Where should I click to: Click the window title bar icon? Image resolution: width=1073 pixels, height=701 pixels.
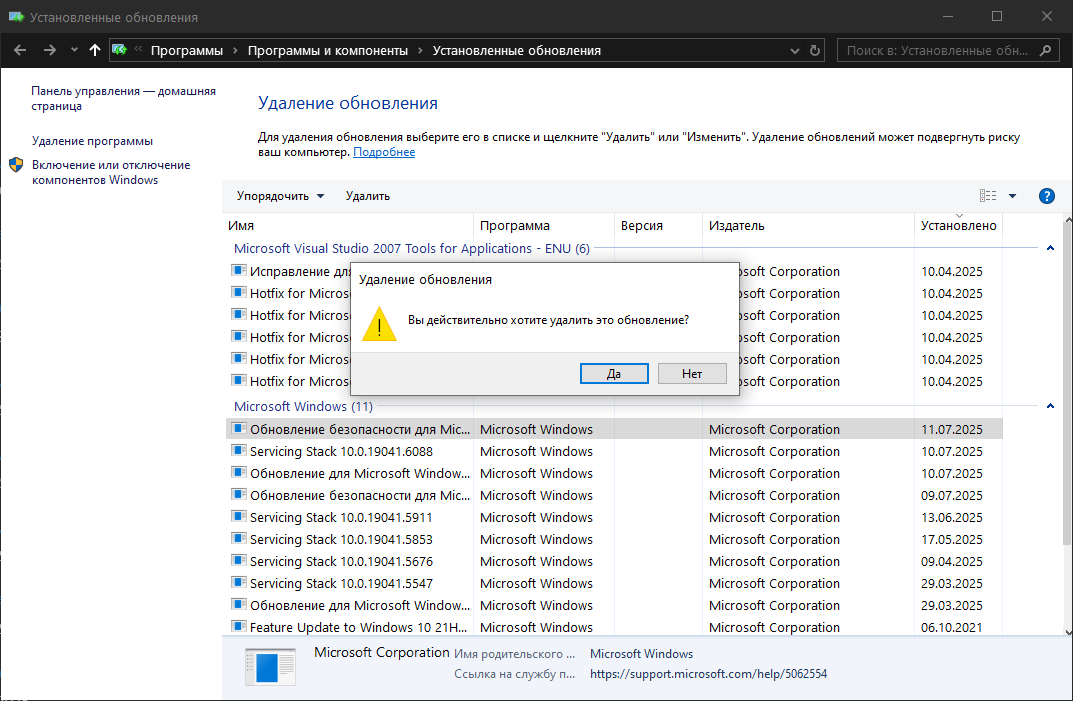point(16,16)
